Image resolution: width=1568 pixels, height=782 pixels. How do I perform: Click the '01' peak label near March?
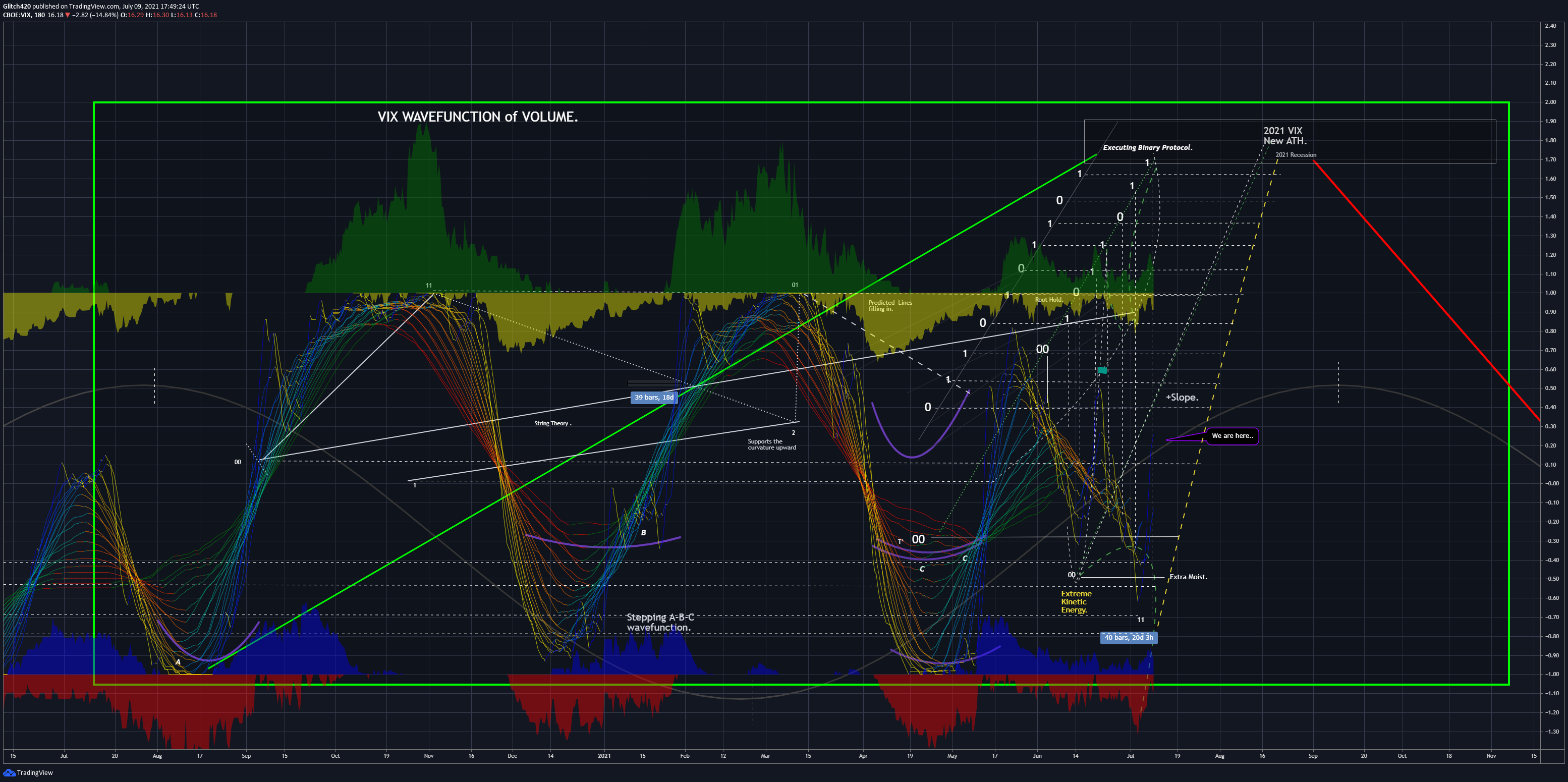795,285
